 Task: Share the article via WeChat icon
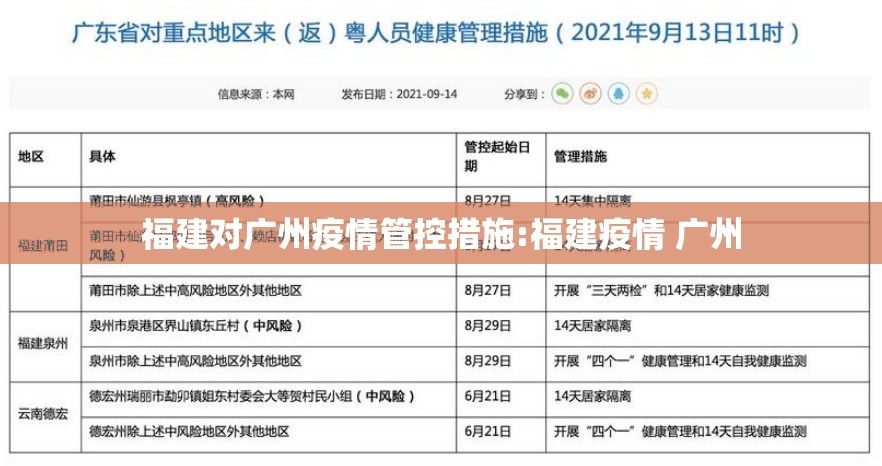click(563, 94)
